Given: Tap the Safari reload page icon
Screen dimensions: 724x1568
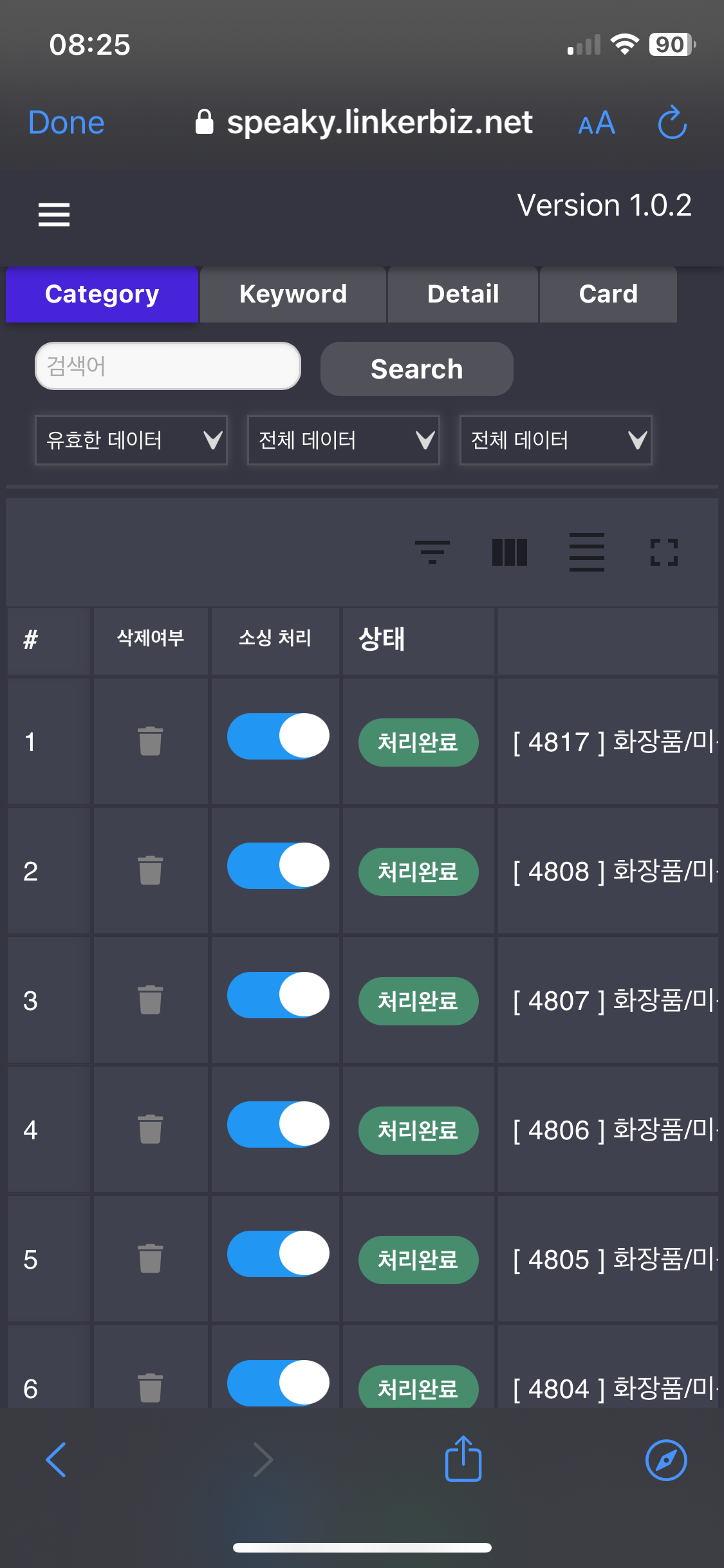Looking at the screenshot, I should [x=672, y=122].
